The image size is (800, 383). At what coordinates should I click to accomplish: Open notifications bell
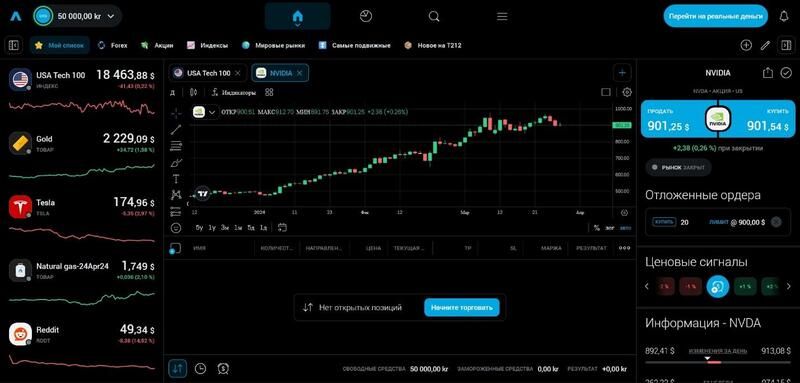click(x=784, y=16)
